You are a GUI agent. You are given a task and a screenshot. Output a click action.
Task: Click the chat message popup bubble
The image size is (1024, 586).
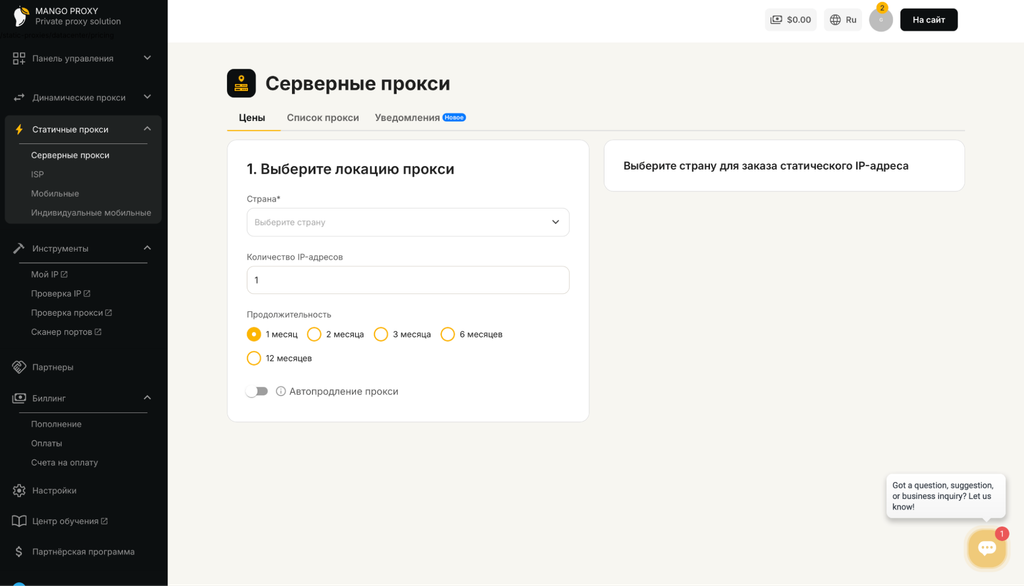[946, 496]
